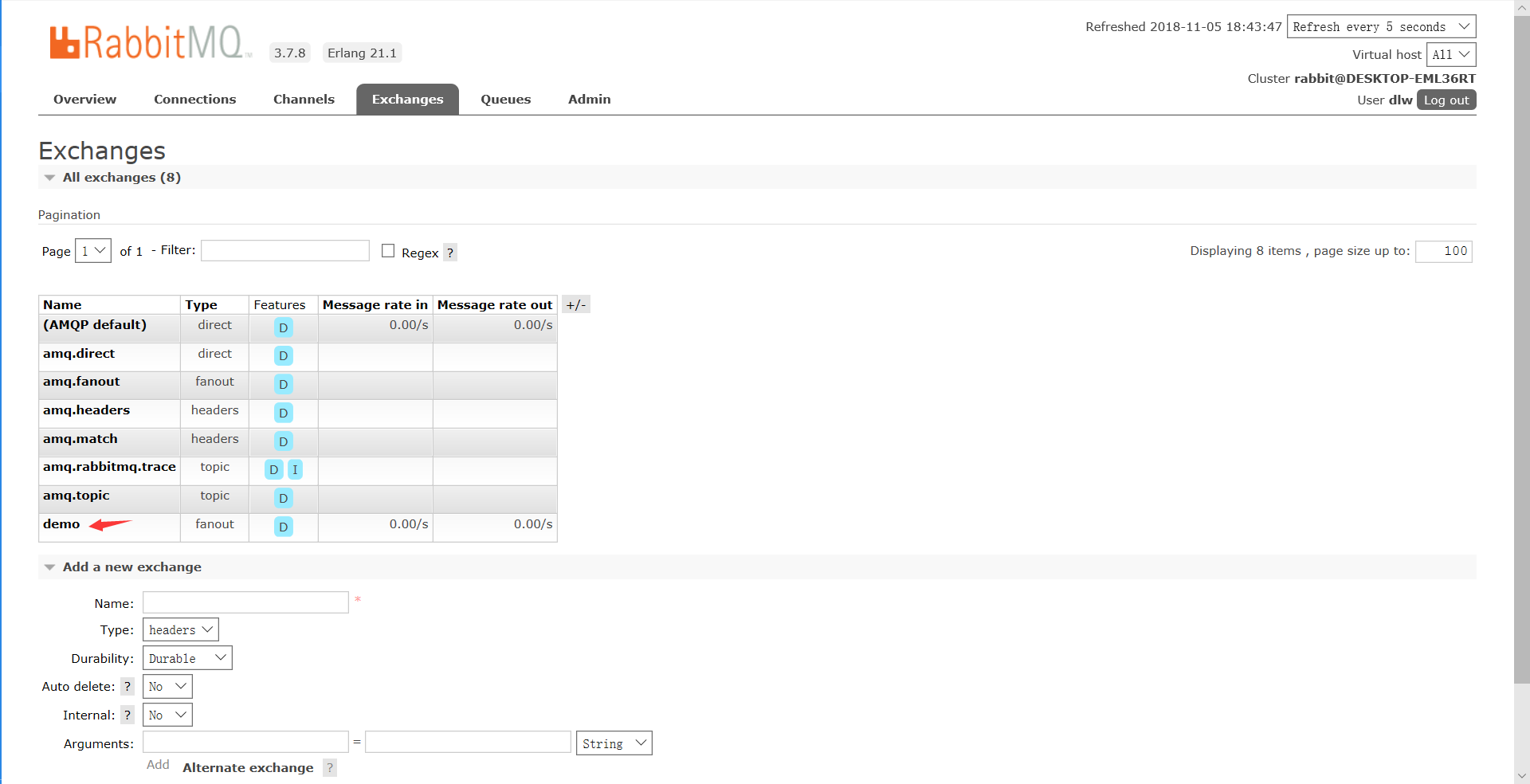
Task: Switch to the Overview tab
Action: pos(84,100)
